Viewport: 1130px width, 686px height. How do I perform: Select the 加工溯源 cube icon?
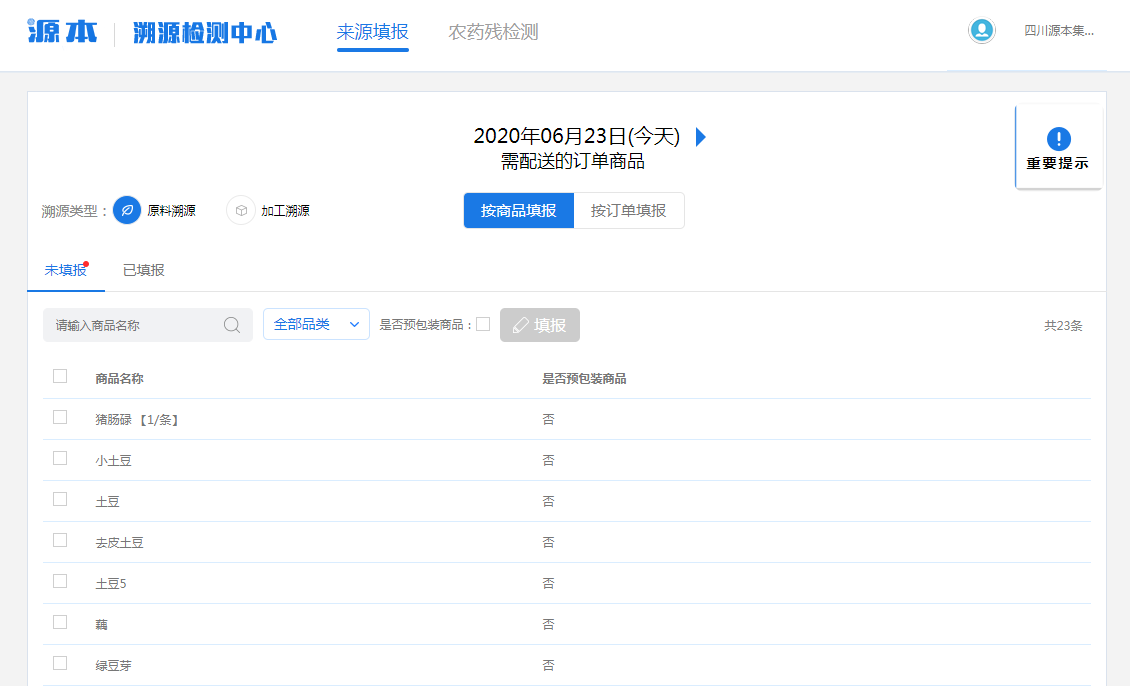click(x=240, y=210)
